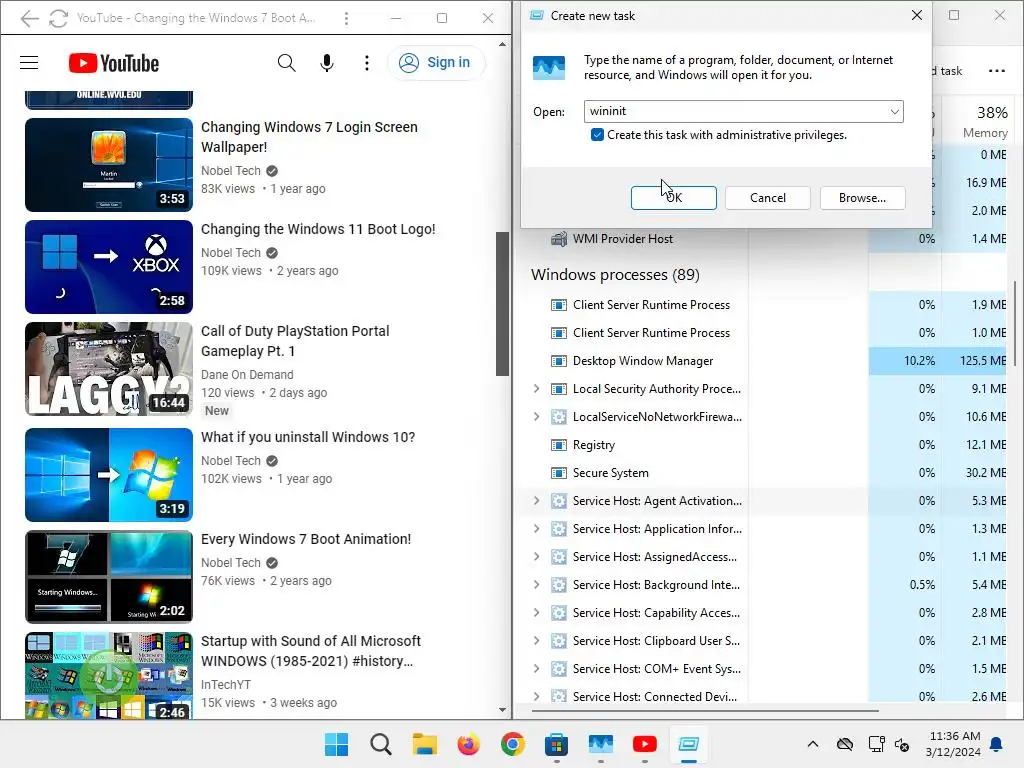Go back using the browser back arrow
Viewport: 1024px width, 768px height.
(29, 18)
